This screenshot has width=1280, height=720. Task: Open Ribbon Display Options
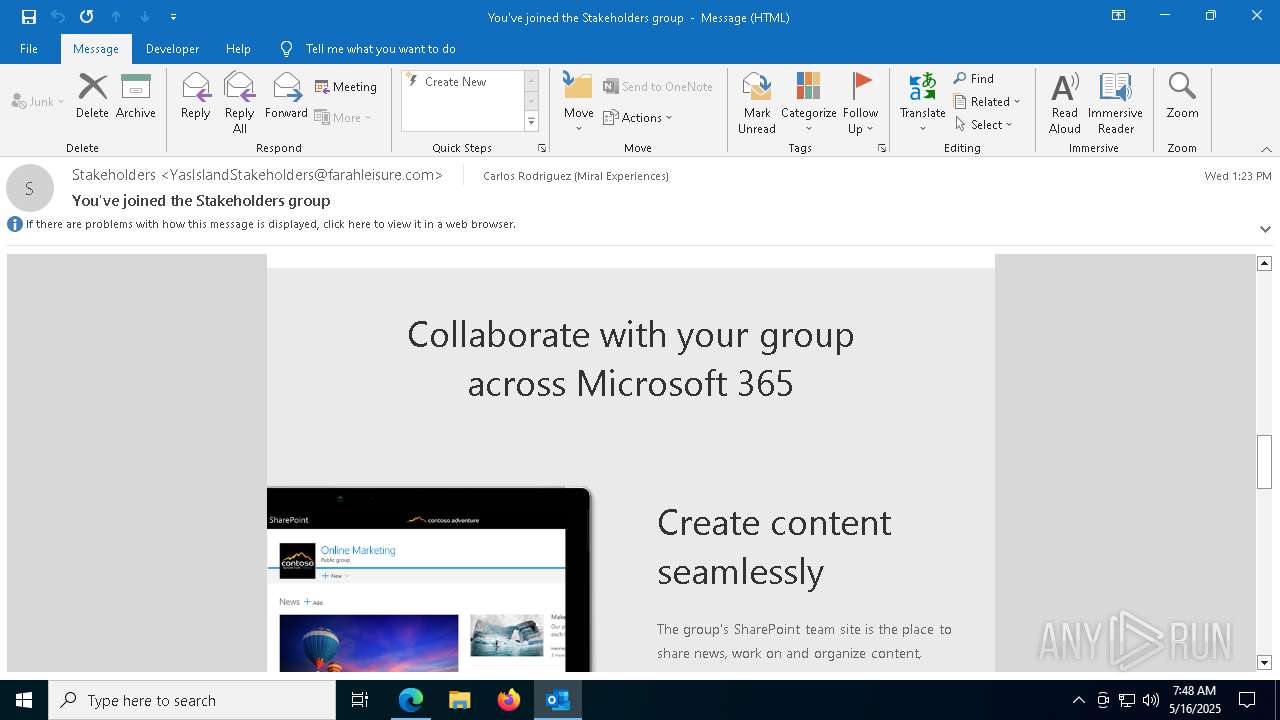(x=1119, y=16)
